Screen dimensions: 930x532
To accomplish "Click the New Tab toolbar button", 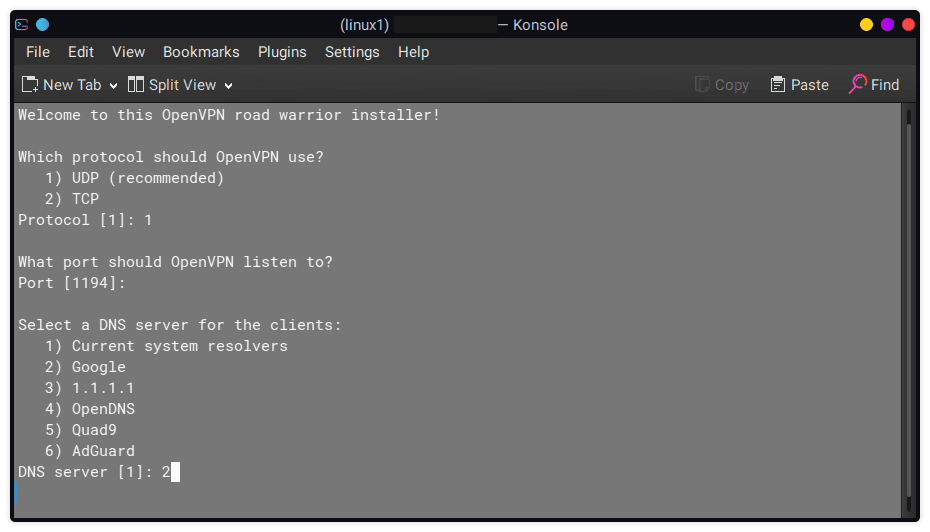I will (62, 85).
